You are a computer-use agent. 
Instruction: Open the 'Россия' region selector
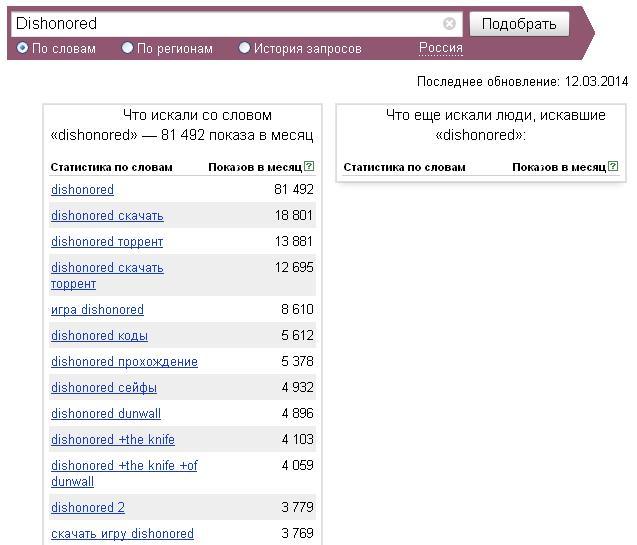tap(441, 48)
